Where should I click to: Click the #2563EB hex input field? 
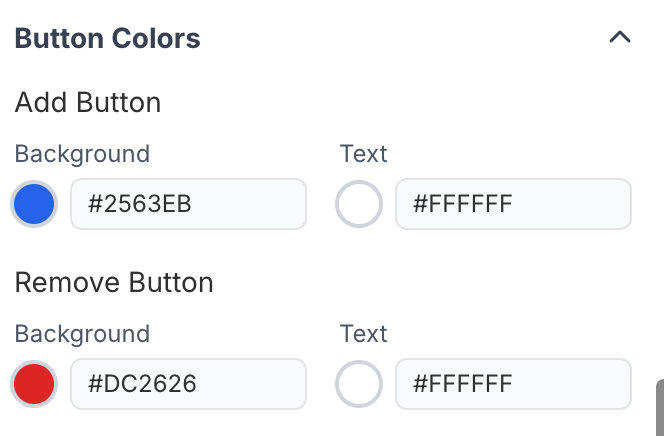[188, 205]
